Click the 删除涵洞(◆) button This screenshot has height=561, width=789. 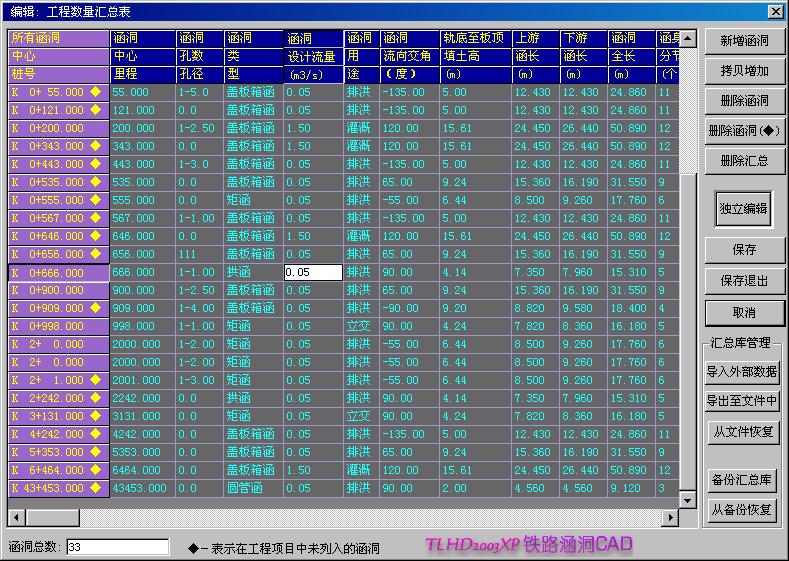744,131
